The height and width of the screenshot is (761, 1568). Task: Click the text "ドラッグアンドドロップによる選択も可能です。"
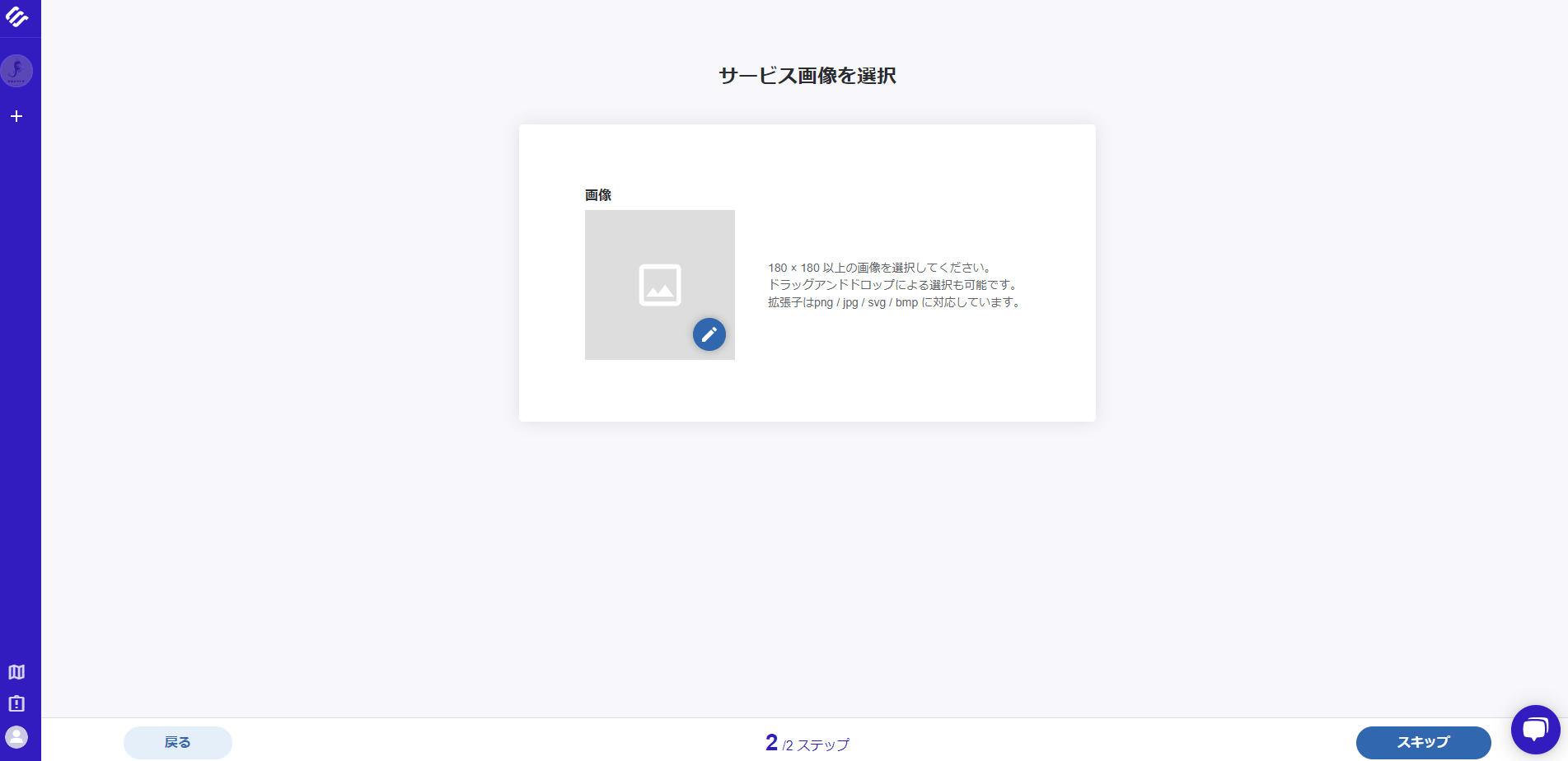[893, 285]
